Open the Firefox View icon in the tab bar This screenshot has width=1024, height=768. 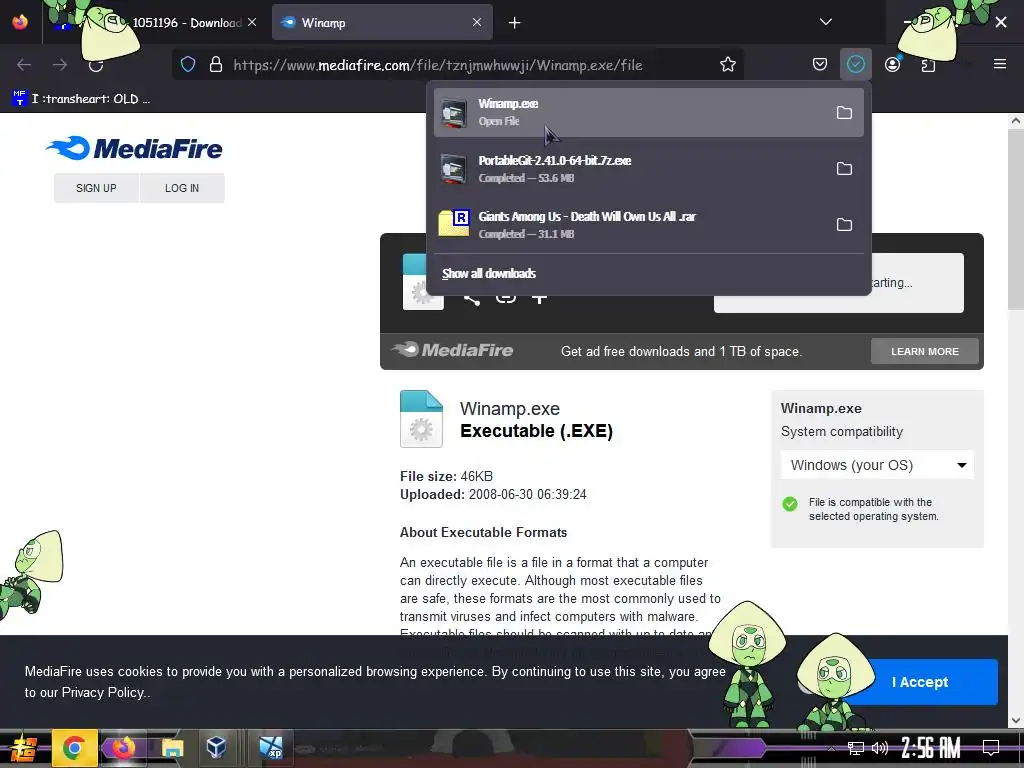(20, 22)
